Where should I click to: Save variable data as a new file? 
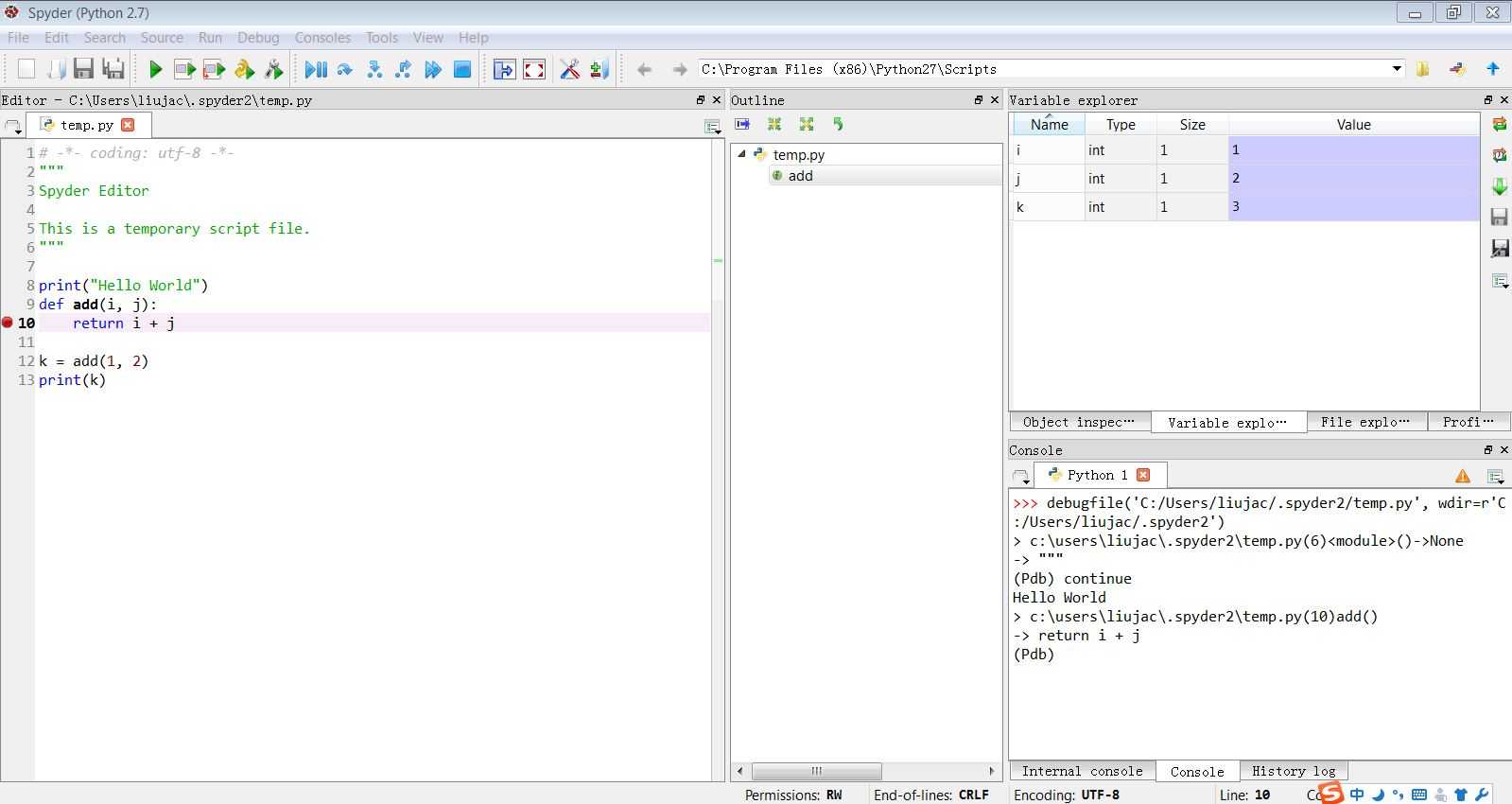pyautogui.click(x=1499, y=249)
